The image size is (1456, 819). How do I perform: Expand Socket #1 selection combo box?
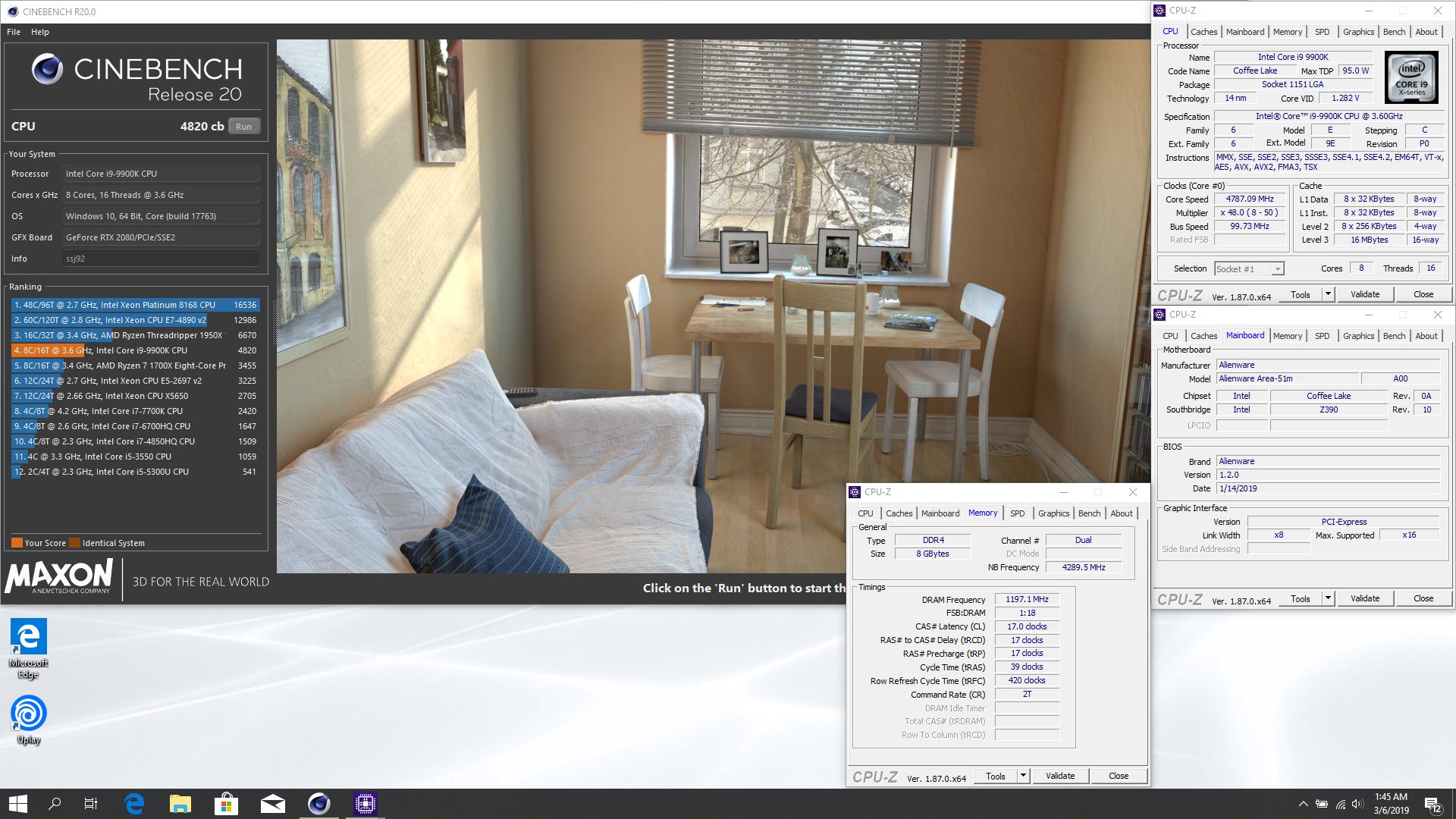(1278, 269)
